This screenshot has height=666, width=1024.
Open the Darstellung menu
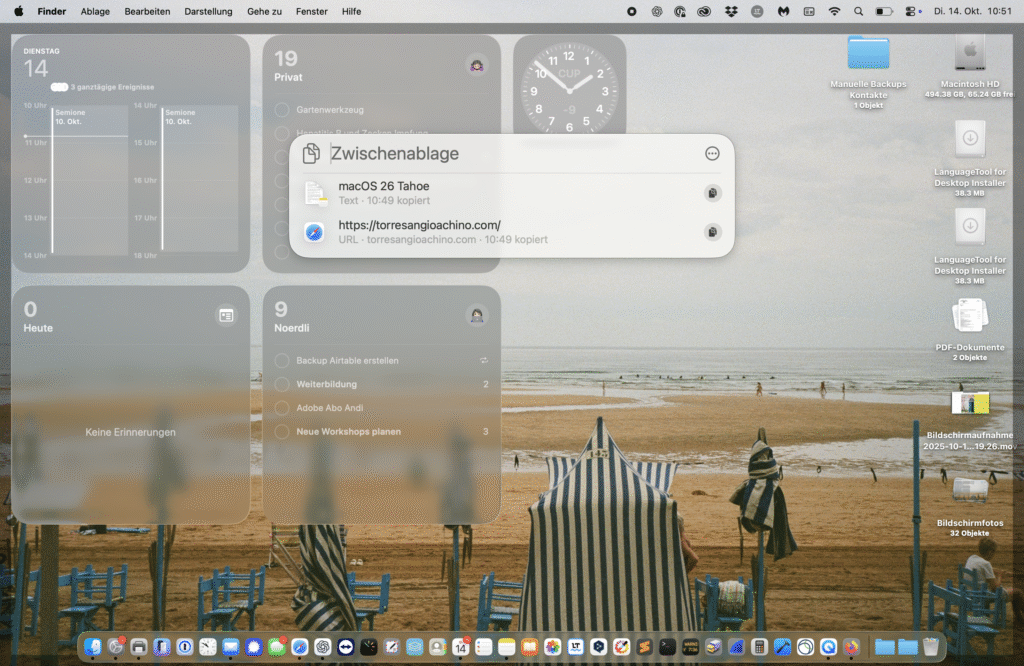pos(208,11)
